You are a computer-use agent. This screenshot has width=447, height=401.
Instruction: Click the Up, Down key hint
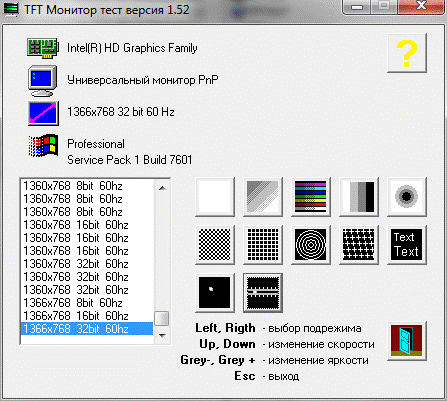227,344
